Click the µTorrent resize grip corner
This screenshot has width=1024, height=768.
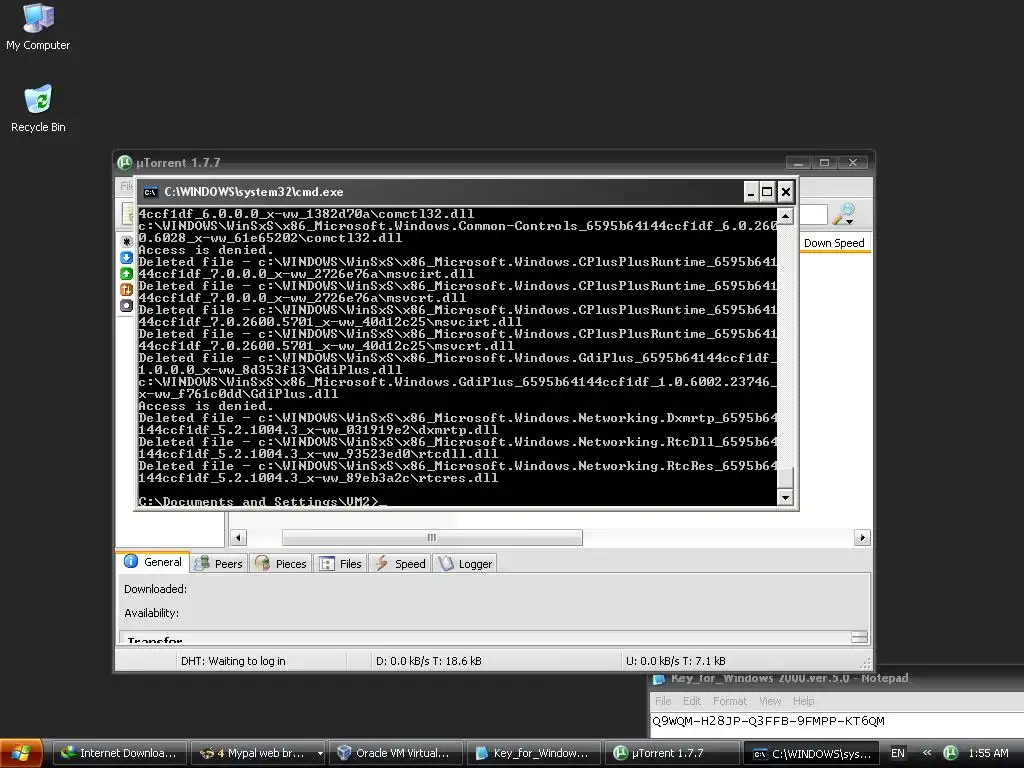click(865, 663)
